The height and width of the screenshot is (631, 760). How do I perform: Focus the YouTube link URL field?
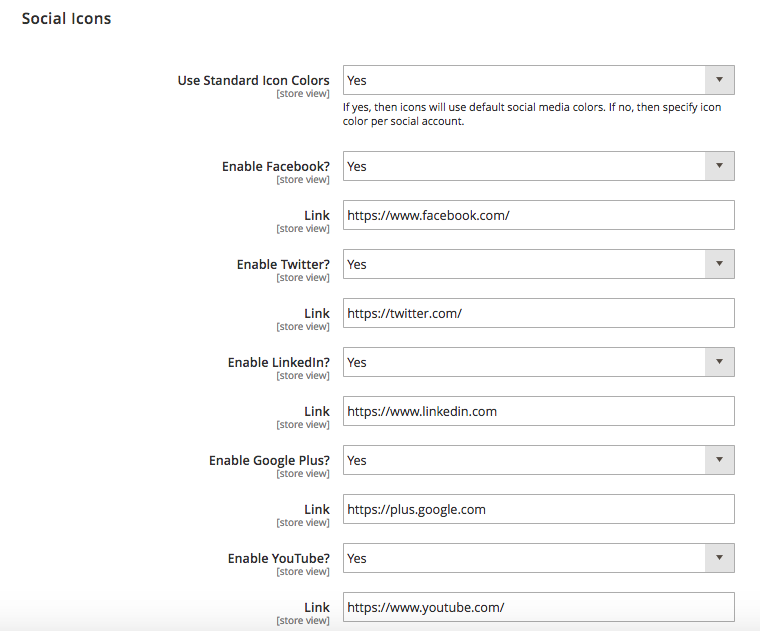point(538,607)
